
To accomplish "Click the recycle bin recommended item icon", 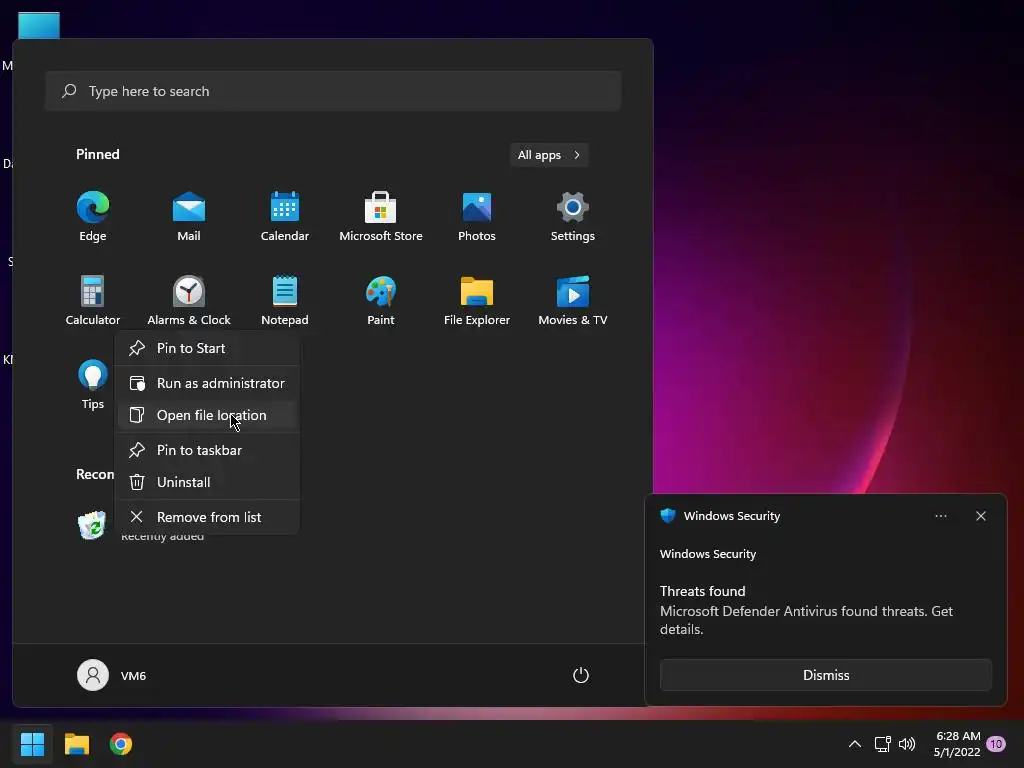I will pos(92,525).
